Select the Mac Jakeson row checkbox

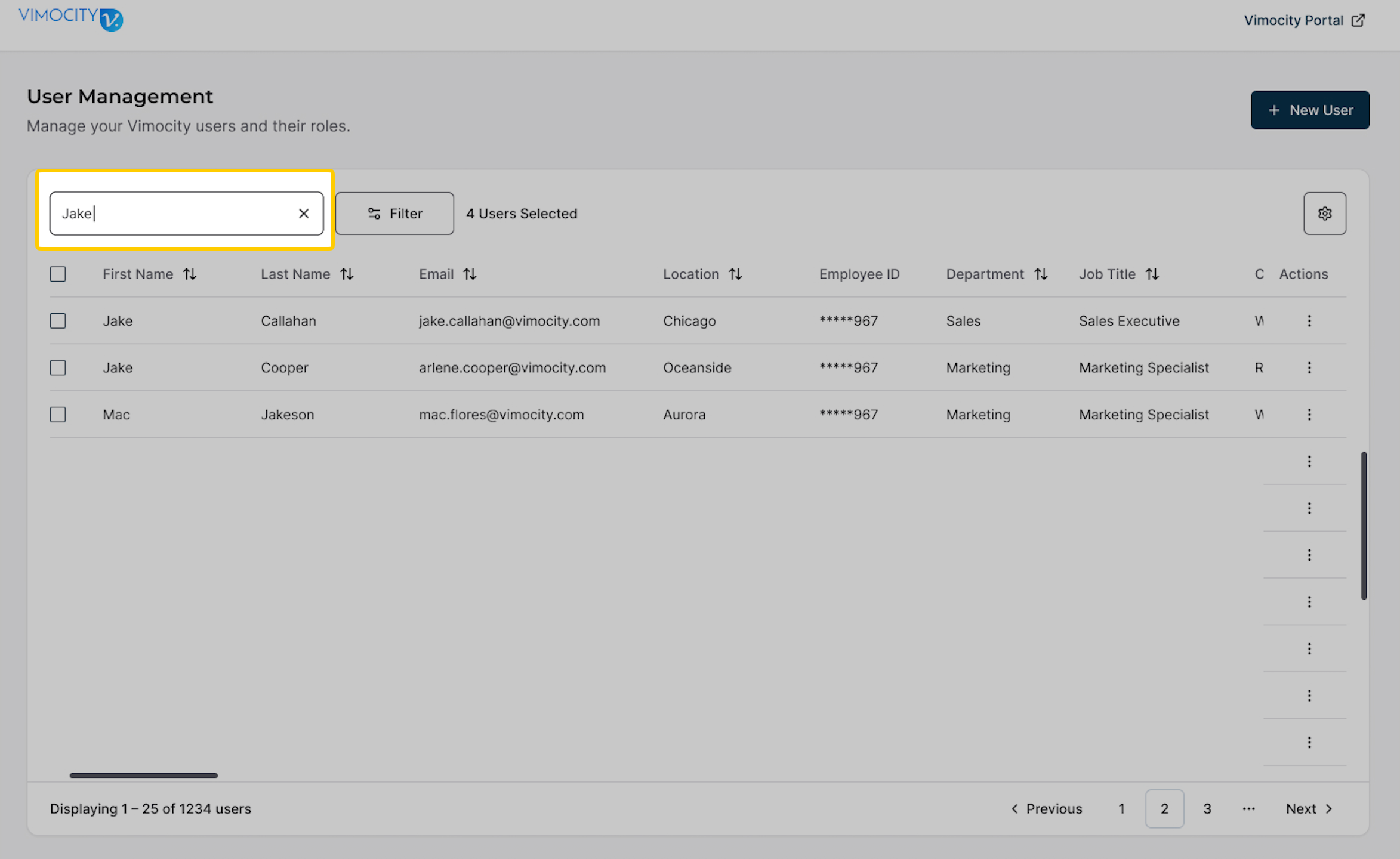58,415
